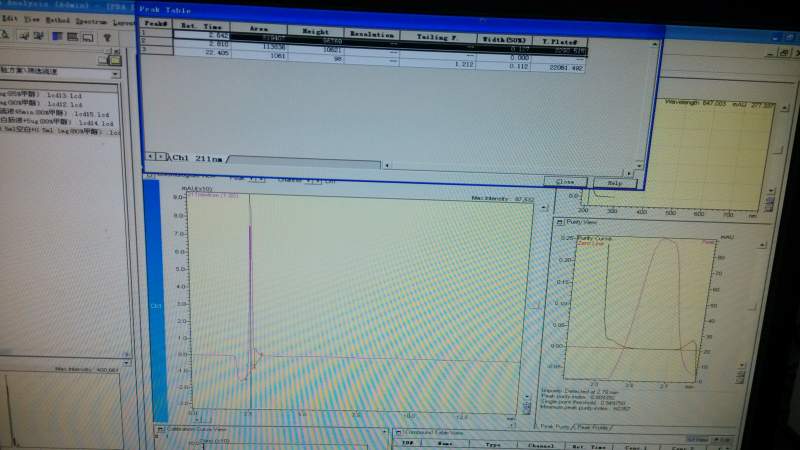
Task: Click the main peak in the chromatogram
Action: (250, 286)
